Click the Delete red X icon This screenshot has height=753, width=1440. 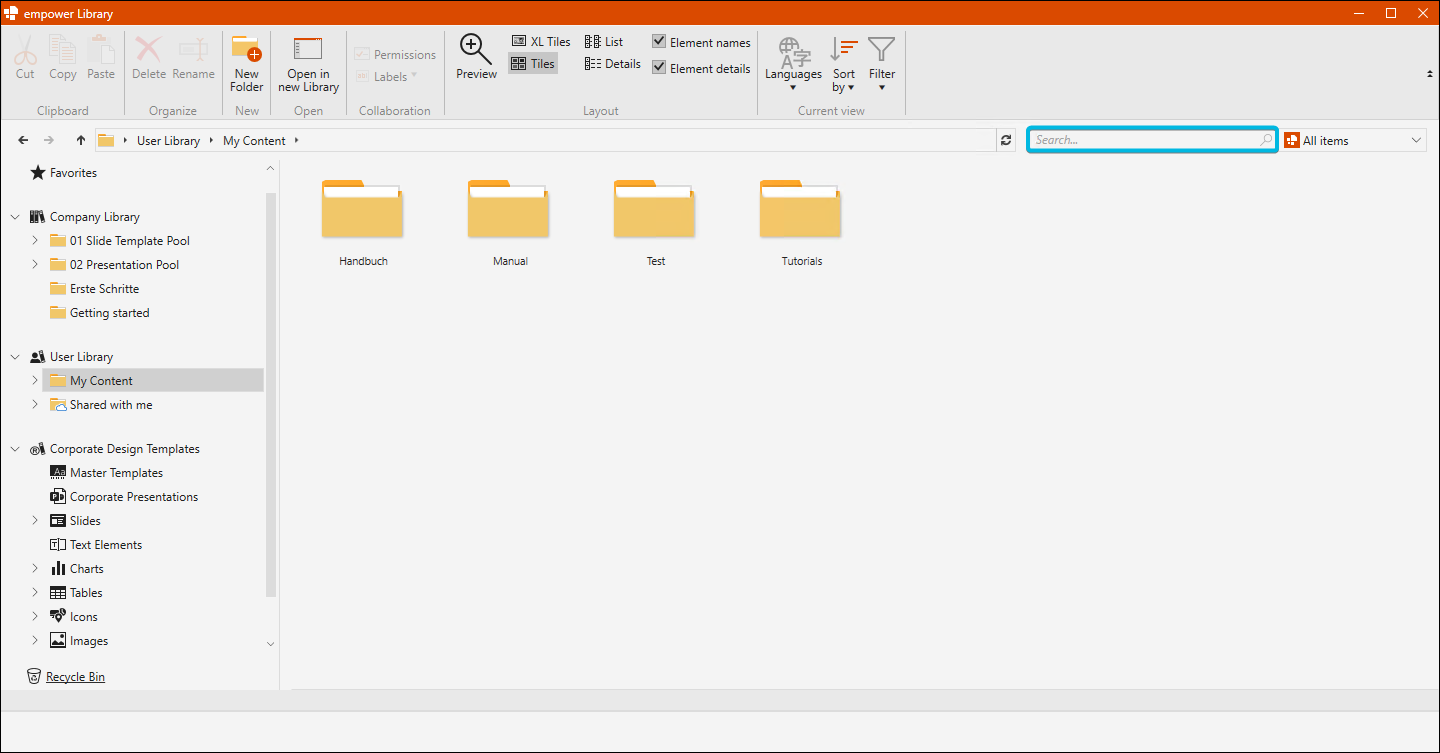[149, 48]
